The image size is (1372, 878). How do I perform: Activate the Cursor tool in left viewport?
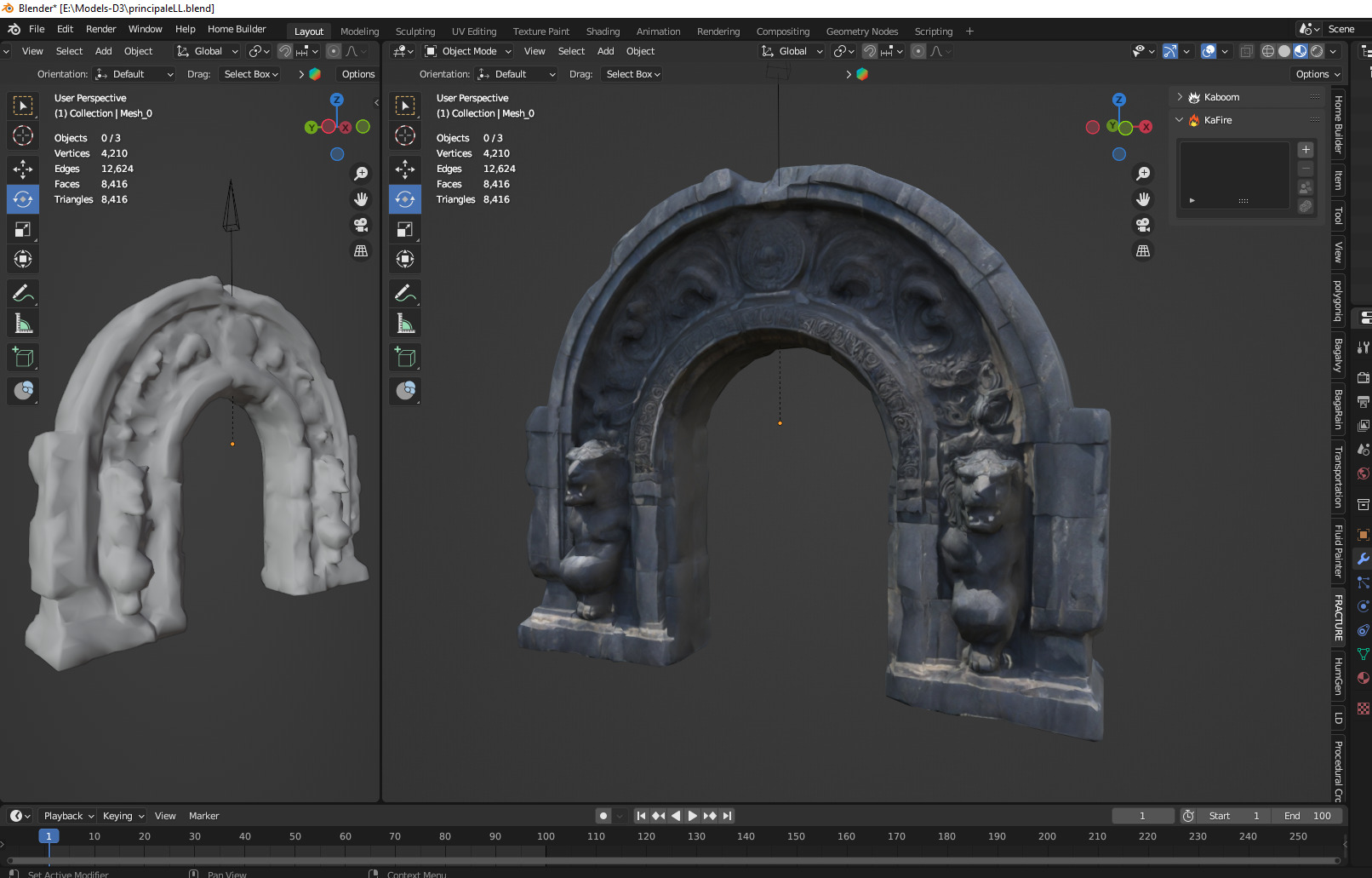coord(23,135)
